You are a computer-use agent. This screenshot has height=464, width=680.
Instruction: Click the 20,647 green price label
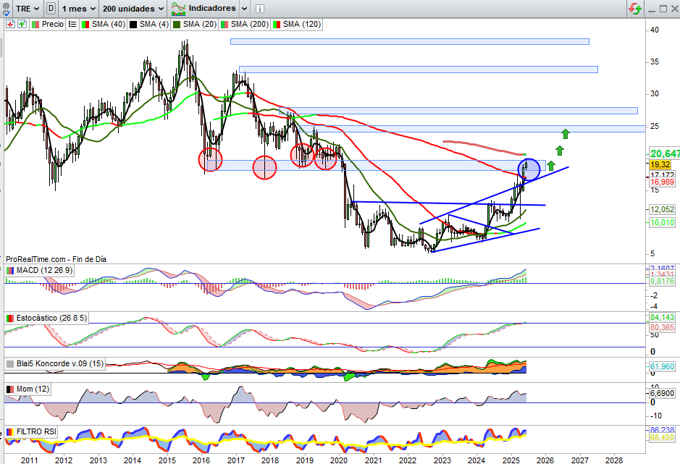pos(665,154)
